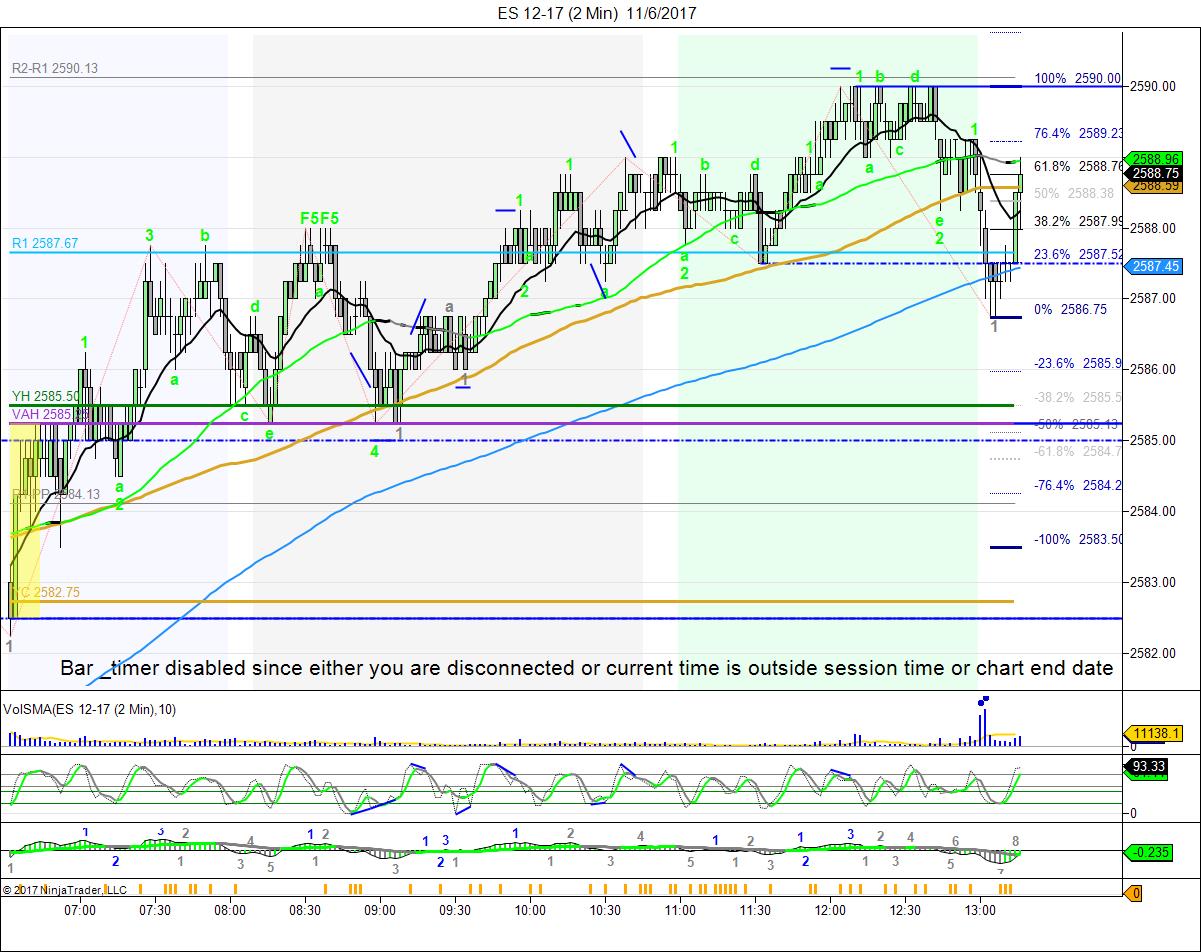Click the Bar_timer disabled message
The height and width of the screenshot is (952, 1201).
click(x=586, y=668)
